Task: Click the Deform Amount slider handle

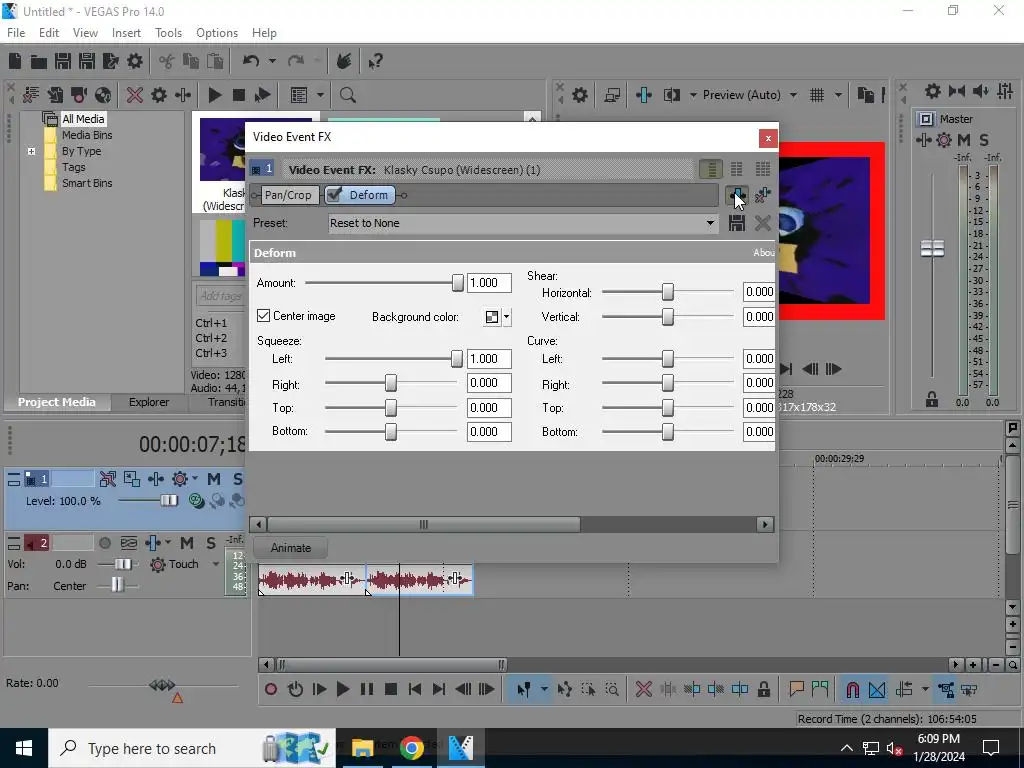Action: point(458,283)
